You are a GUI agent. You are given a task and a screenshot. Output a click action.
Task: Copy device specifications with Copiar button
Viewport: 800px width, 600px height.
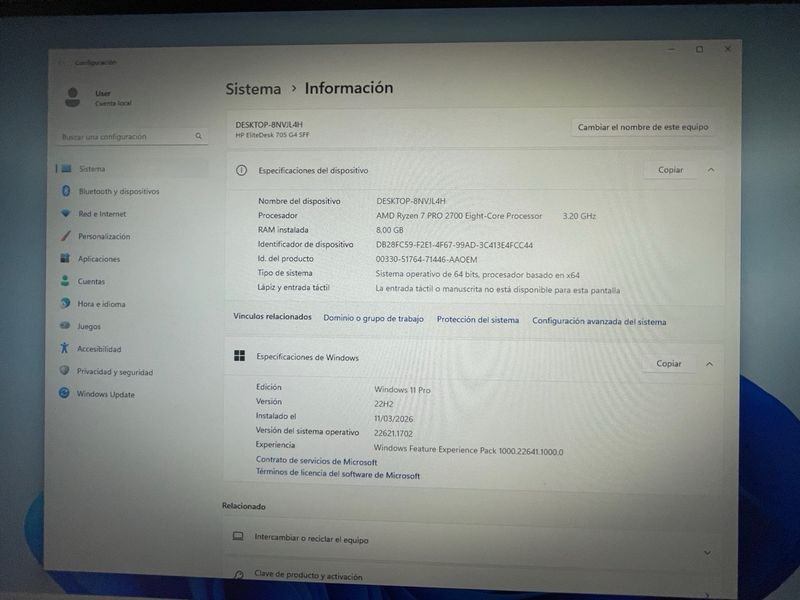[x=670, y=170]
